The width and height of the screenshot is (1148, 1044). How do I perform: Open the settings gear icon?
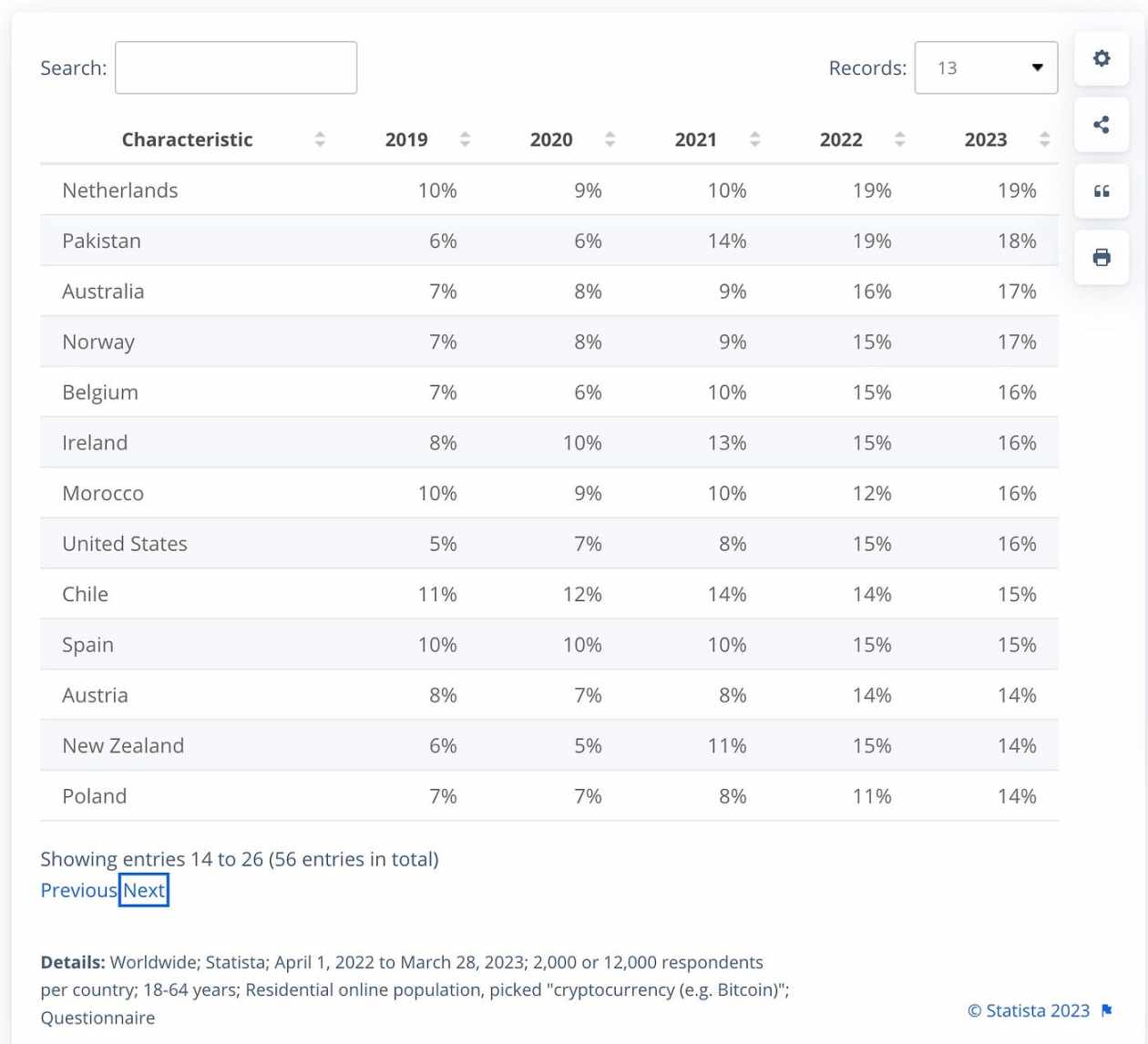point(1102,58)
